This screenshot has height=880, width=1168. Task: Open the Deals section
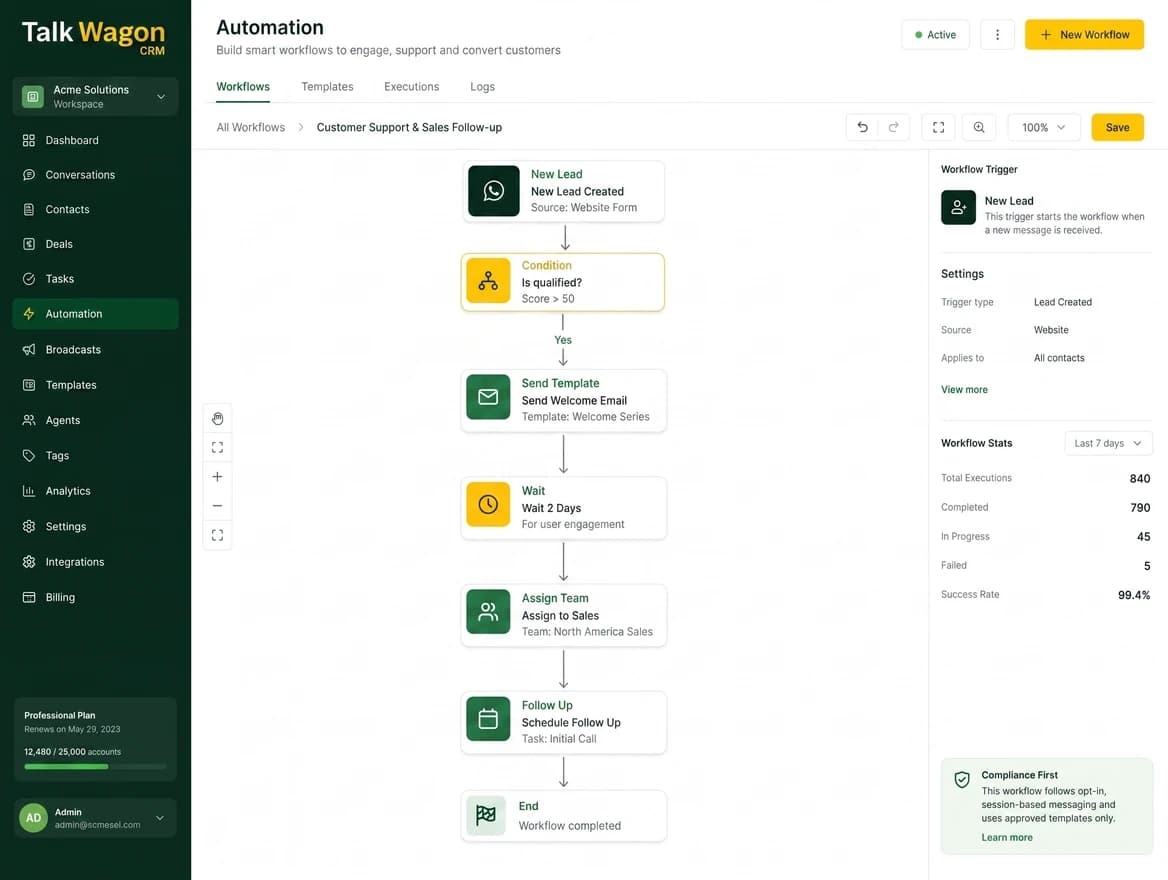click(x=95, y=244)
